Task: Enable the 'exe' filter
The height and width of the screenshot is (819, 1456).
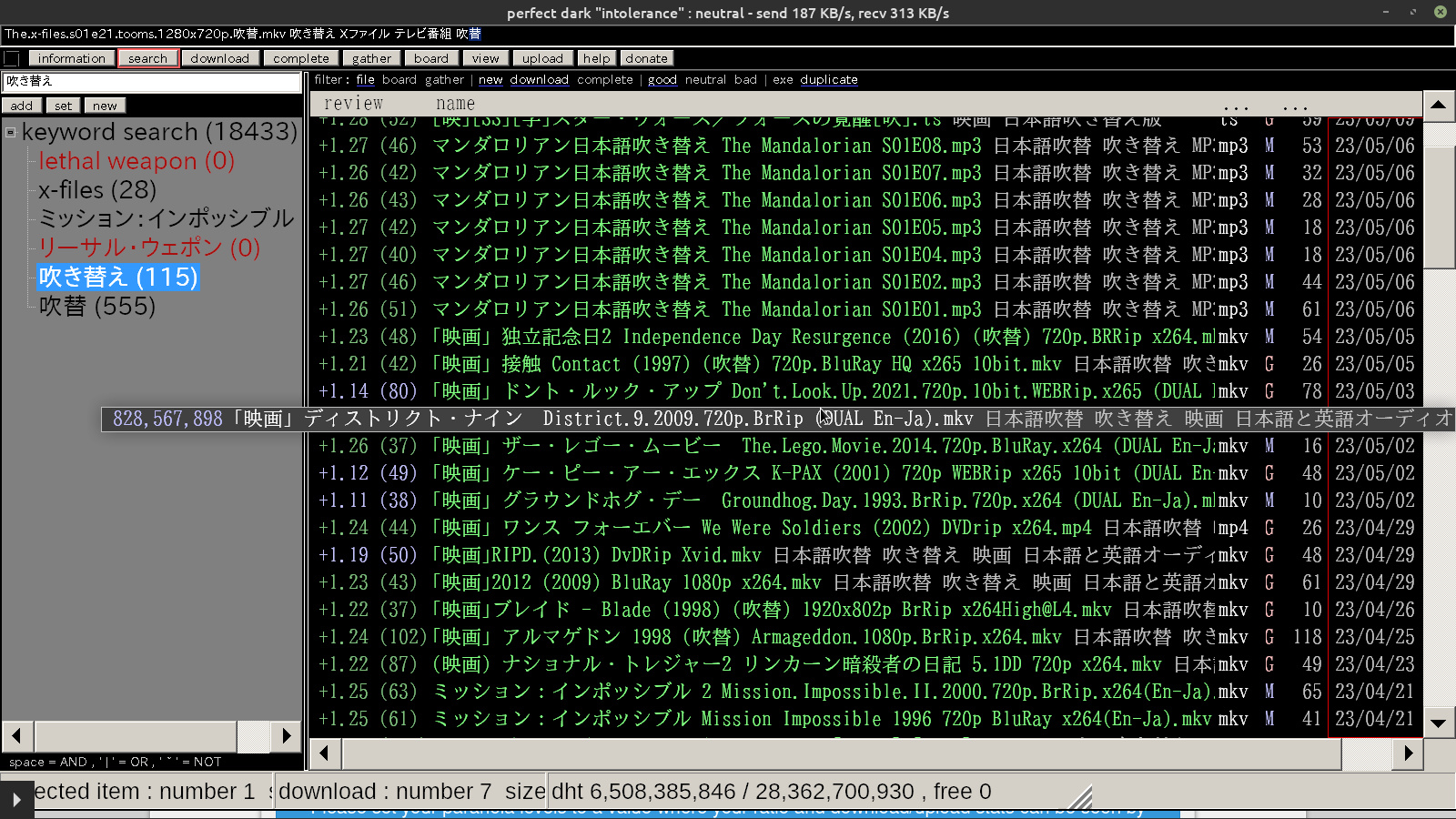Action: [783, 80]
